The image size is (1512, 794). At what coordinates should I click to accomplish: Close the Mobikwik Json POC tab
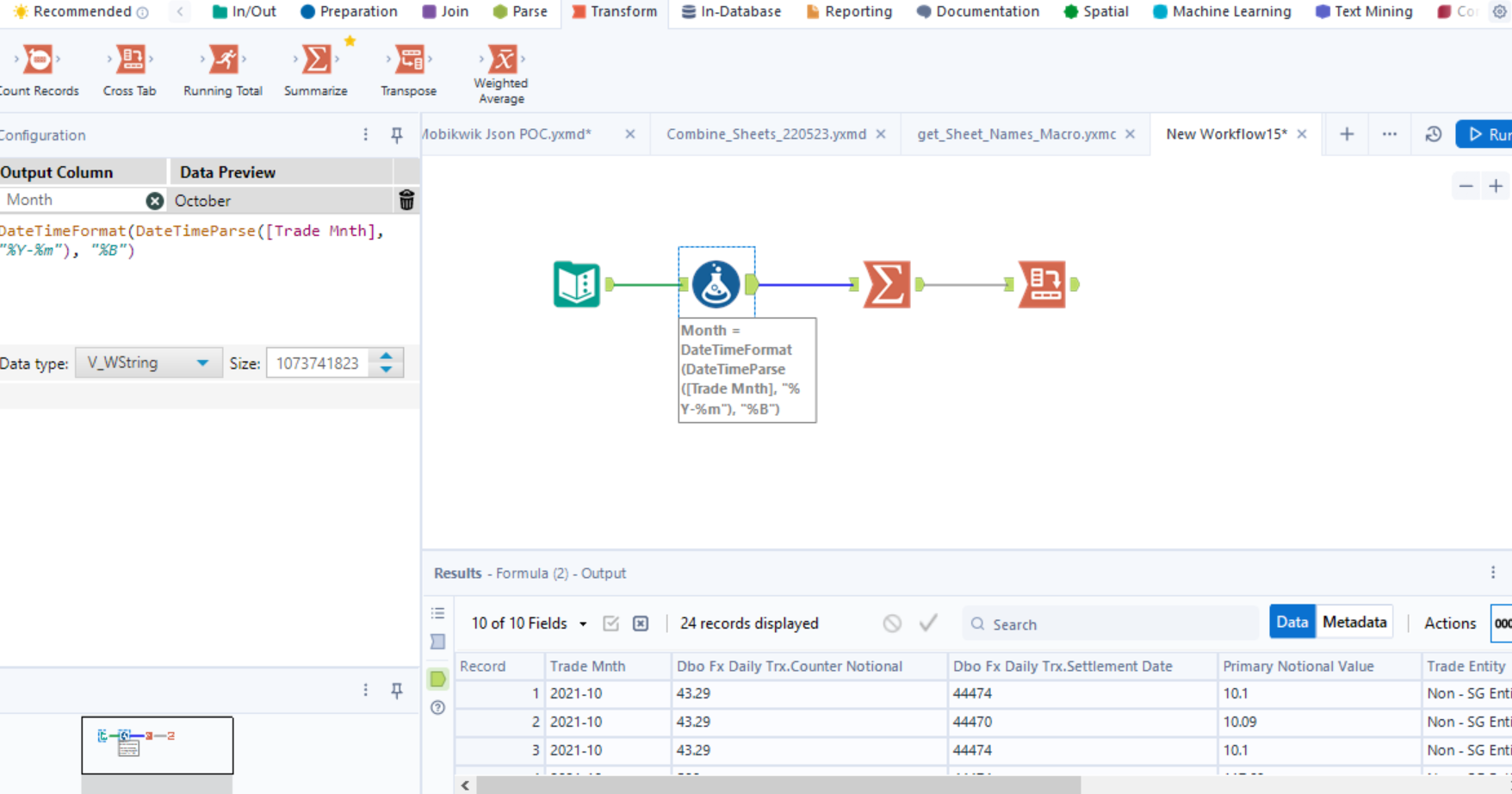coord(630,134)
